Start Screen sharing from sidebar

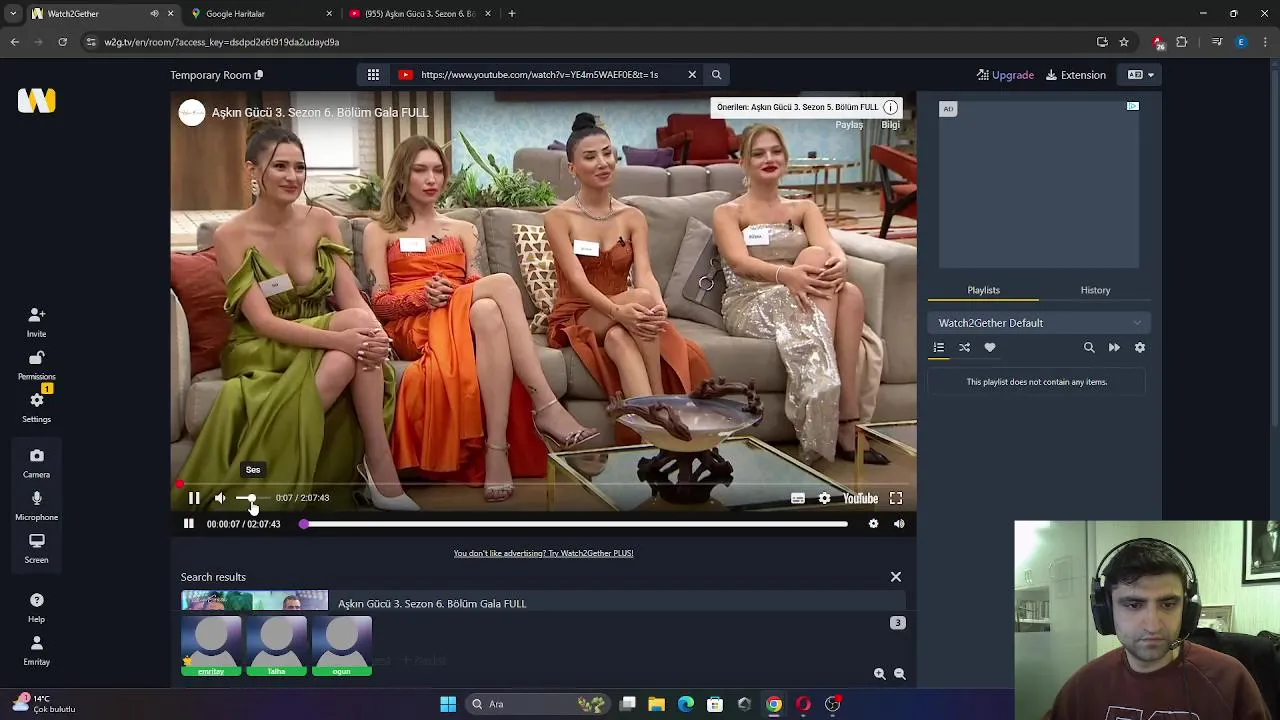(x=36, y=549)
